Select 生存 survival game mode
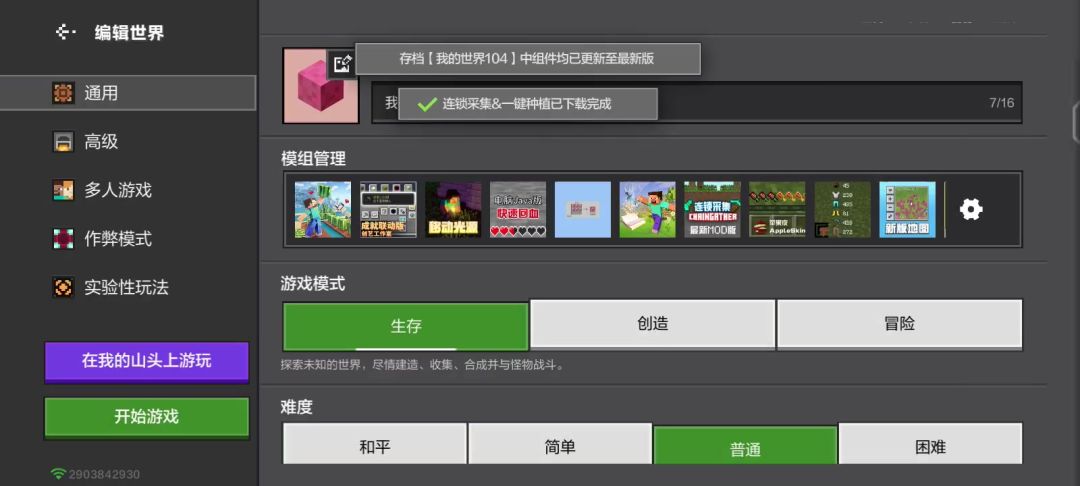The image size is (1080, 486). [406, 326]
